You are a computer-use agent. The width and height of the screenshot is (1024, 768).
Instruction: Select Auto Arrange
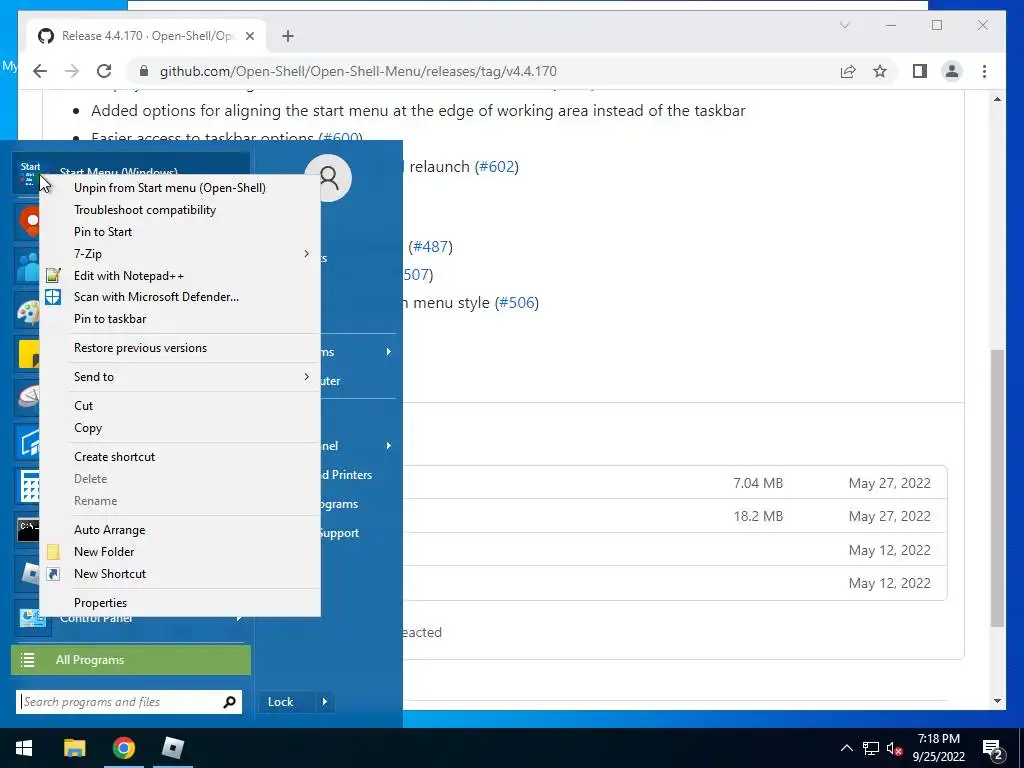tap(110, 530)
